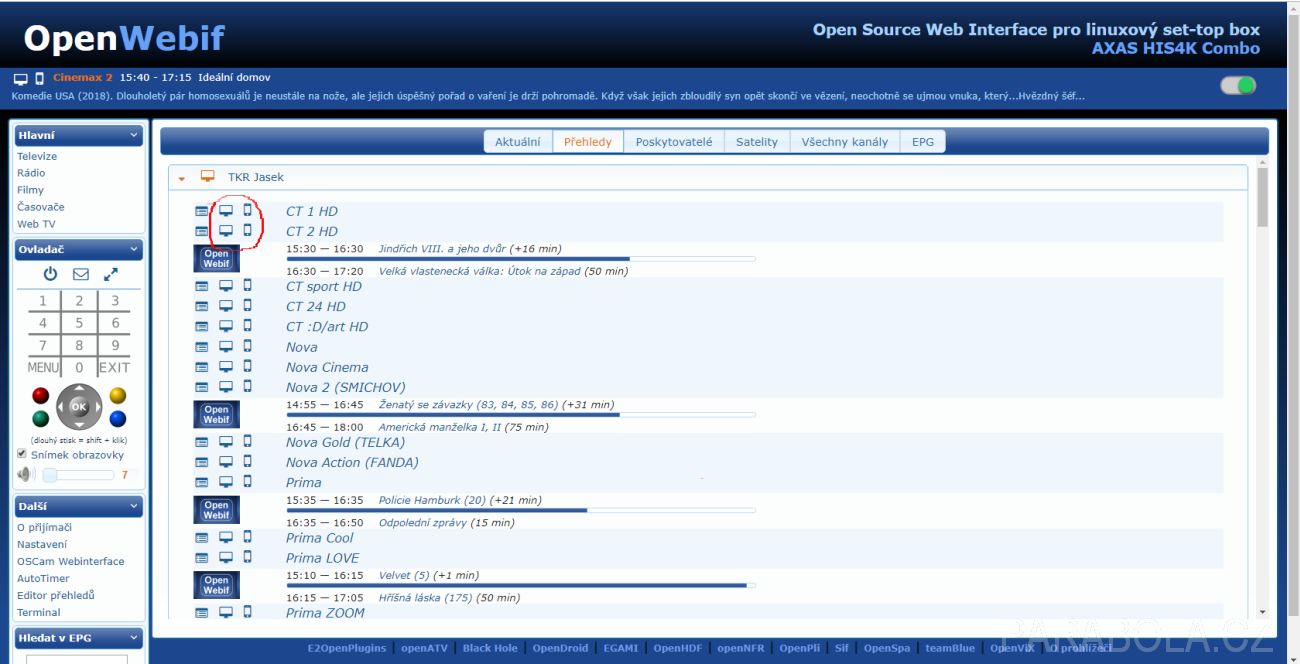Click the EPG search input field
The width and height of the screenshot is (1300, 664).
pos(77,659)
